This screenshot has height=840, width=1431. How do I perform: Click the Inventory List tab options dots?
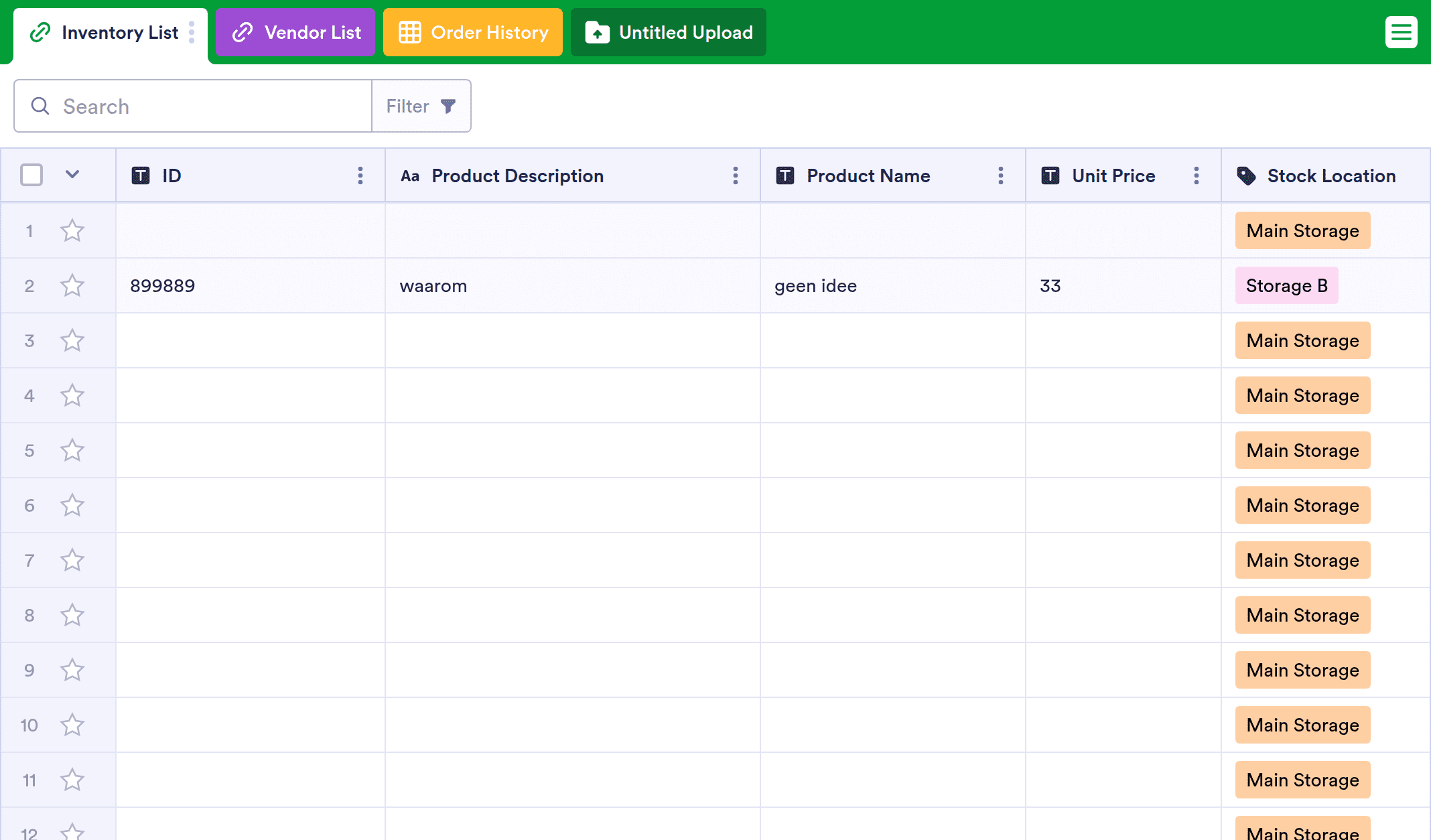(192, 32)
